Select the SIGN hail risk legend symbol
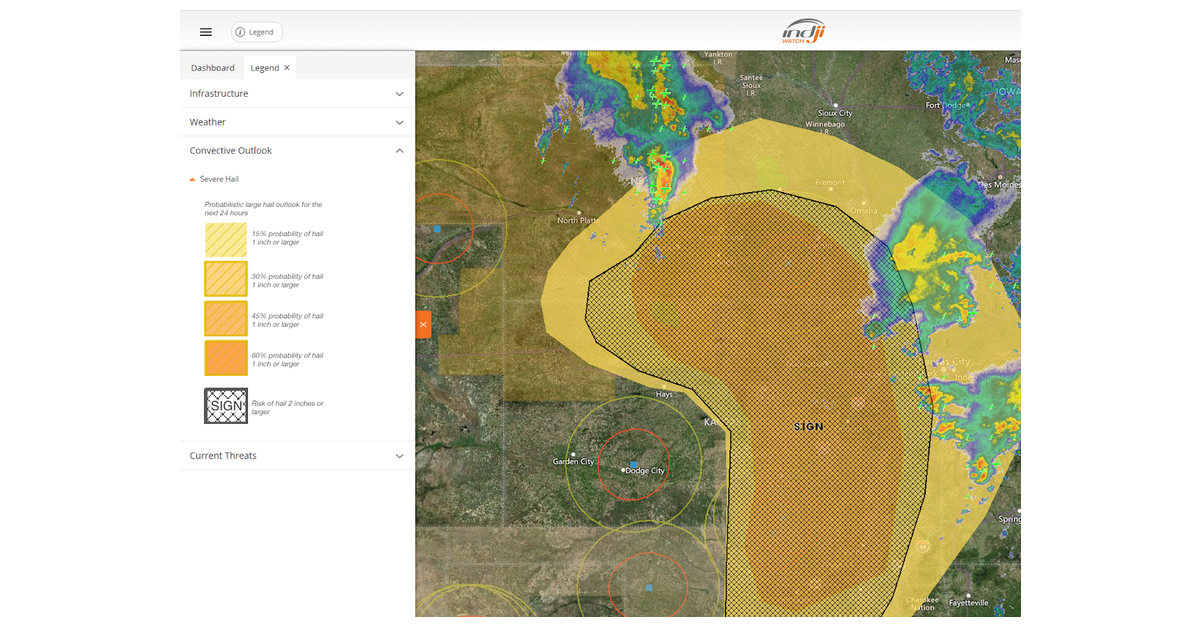1200x627 pixels. click(225, 405)
